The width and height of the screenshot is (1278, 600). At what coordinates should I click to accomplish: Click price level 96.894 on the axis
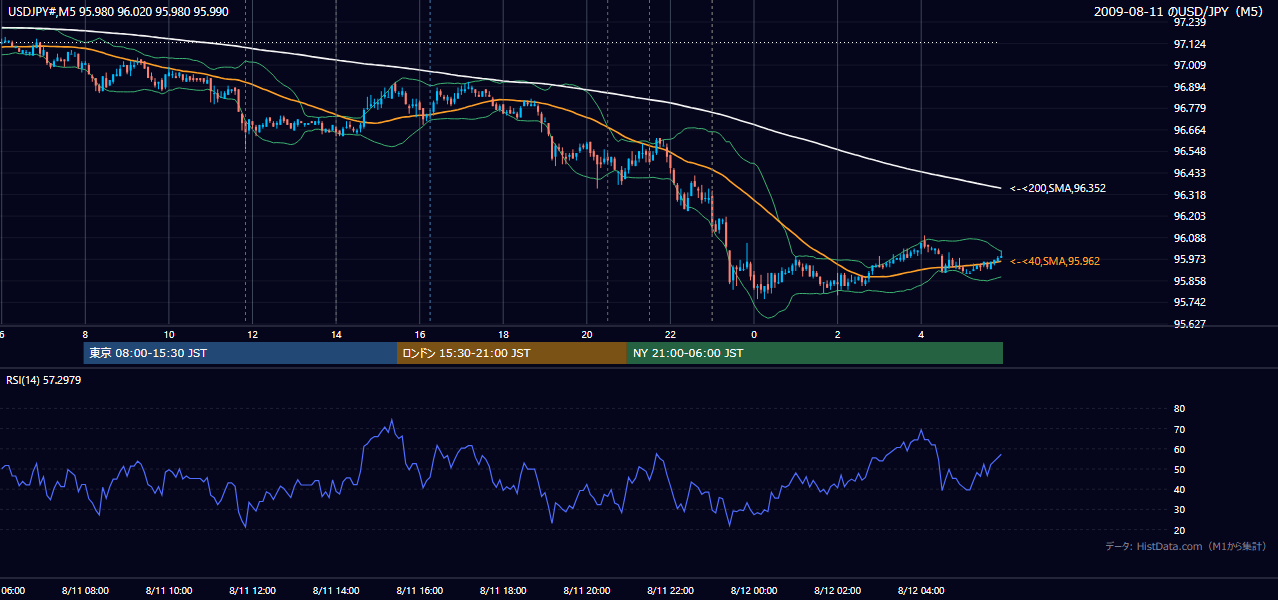tap(1189, 87)
